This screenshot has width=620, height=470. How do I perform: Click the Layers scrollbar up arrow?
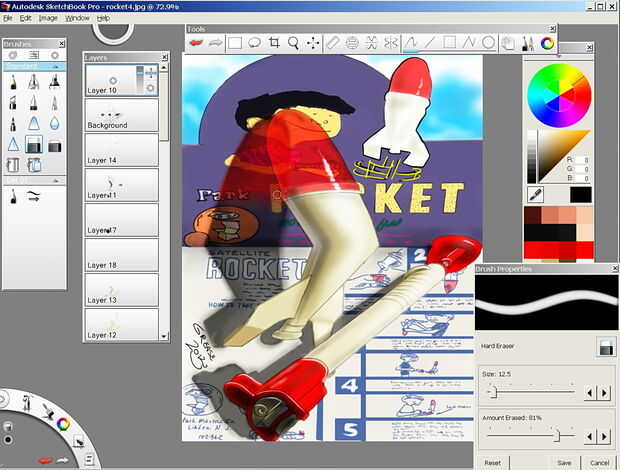click(164, 68)
